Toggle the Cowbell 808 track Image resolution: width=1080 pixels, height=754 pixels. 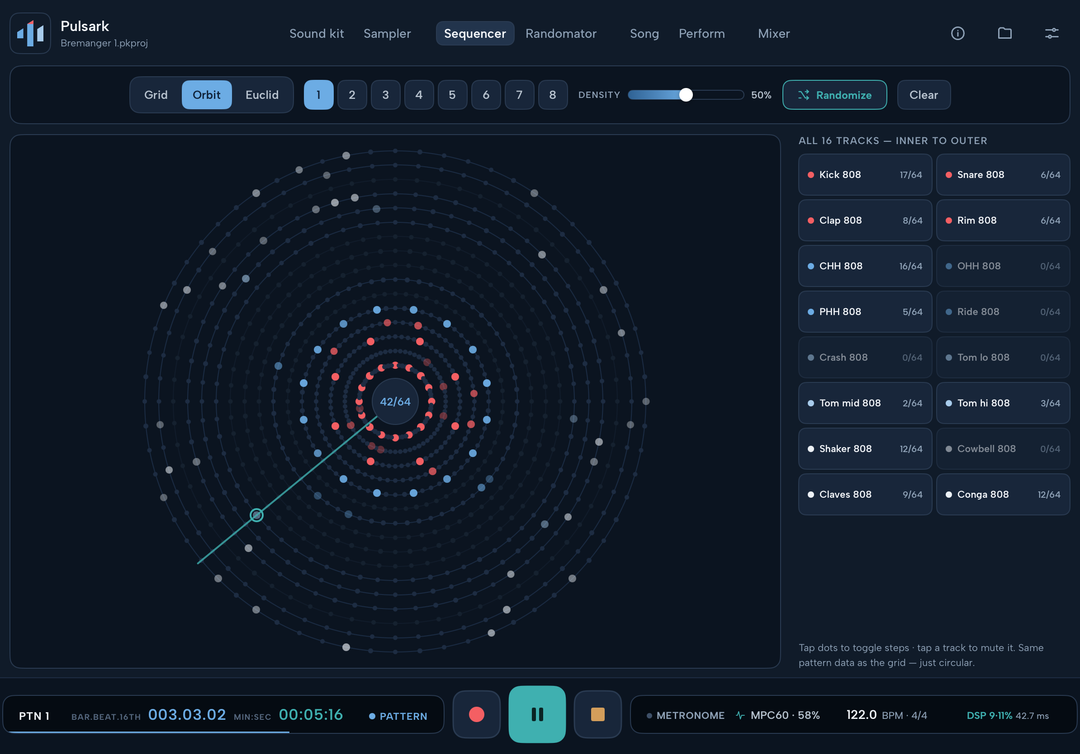[1003, 449]
